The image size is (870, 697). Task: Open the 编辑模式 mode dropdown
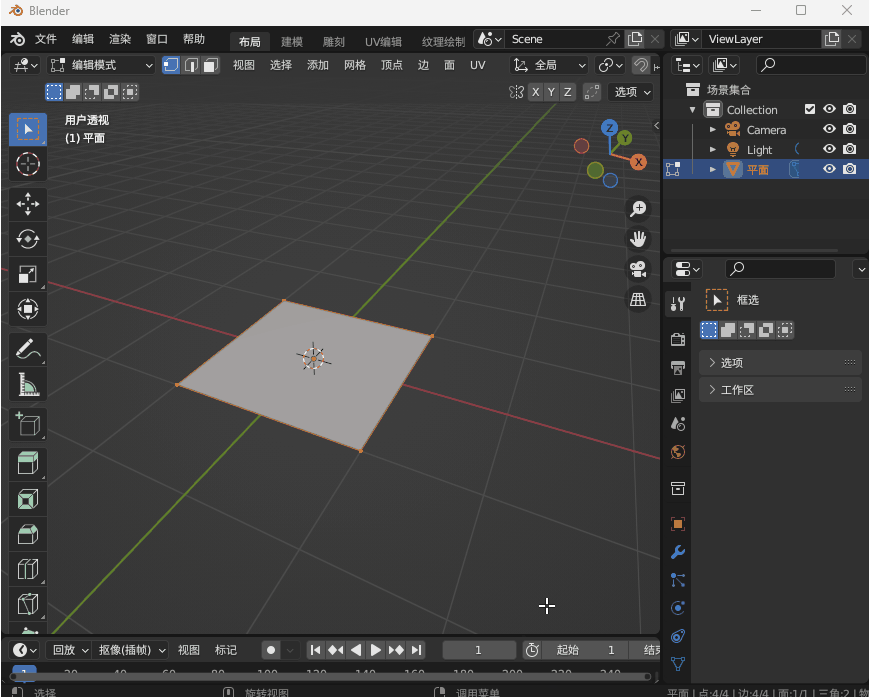coord(101,65)
